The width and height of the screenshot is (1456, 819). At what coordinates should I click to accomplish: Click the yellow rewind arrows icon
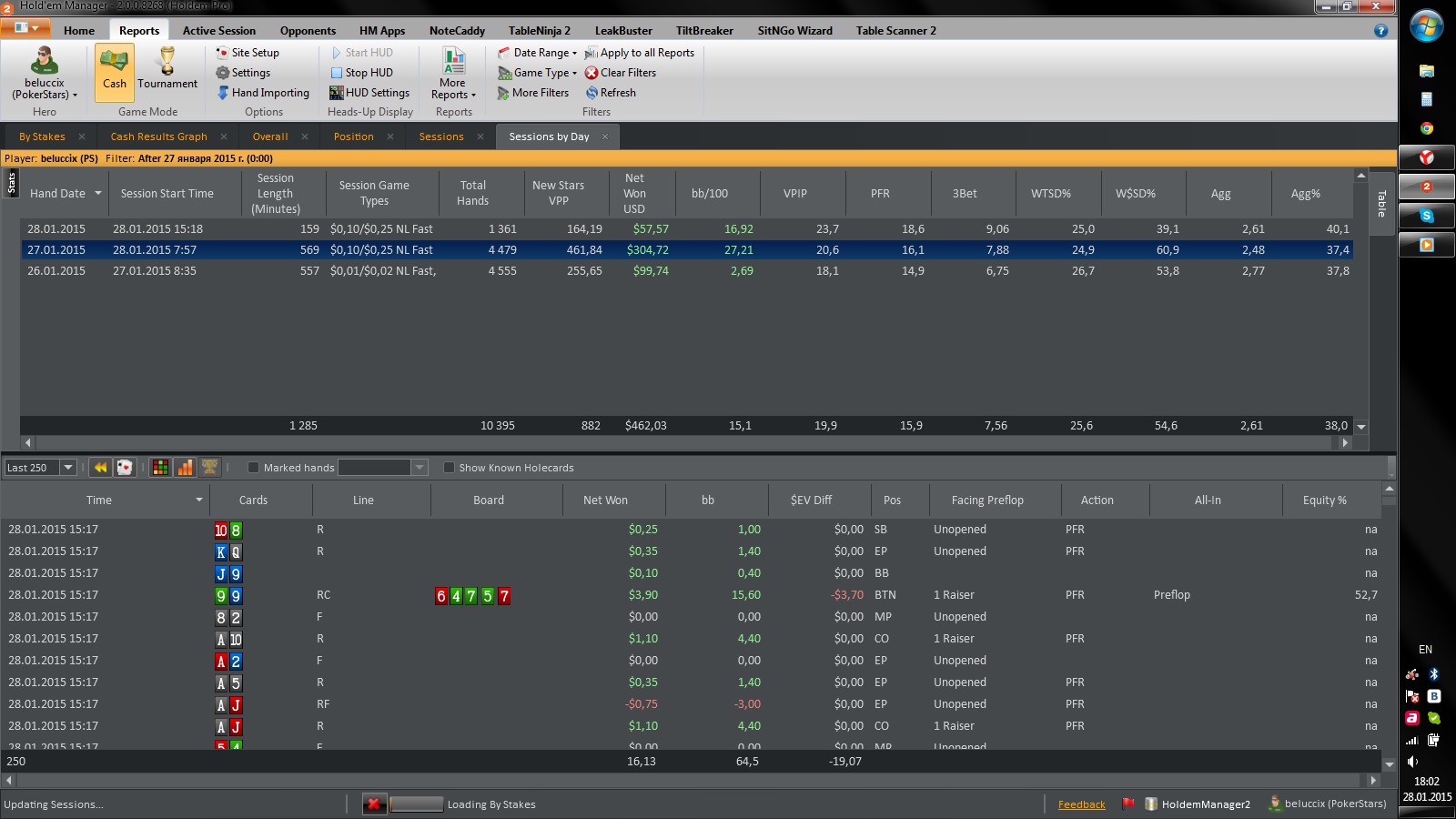100,468
